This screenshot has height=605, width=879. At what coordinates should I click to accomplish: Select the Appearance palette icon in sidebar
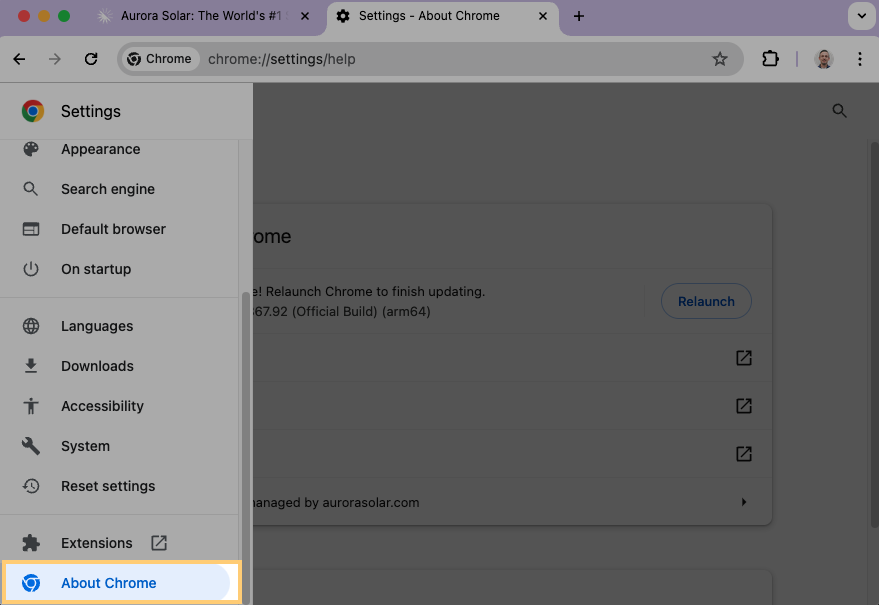pyautogui.click(x=31, y=148)
